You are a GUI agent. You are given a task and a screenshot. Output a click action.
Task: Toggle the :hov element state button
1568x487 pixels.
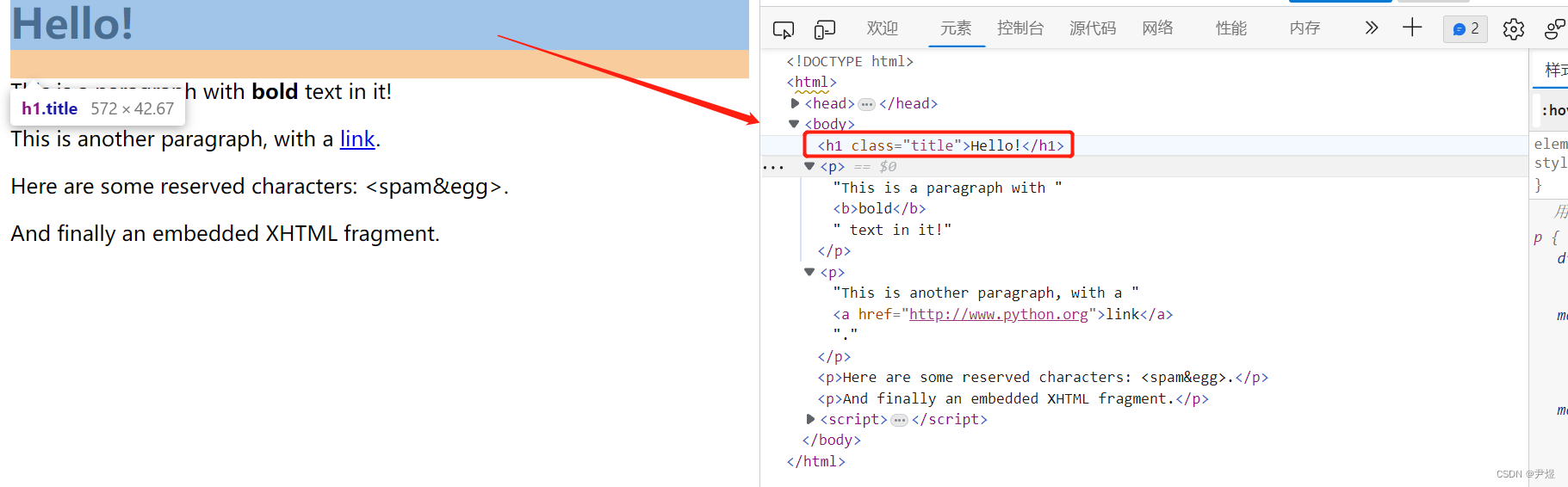point(1554,110)
